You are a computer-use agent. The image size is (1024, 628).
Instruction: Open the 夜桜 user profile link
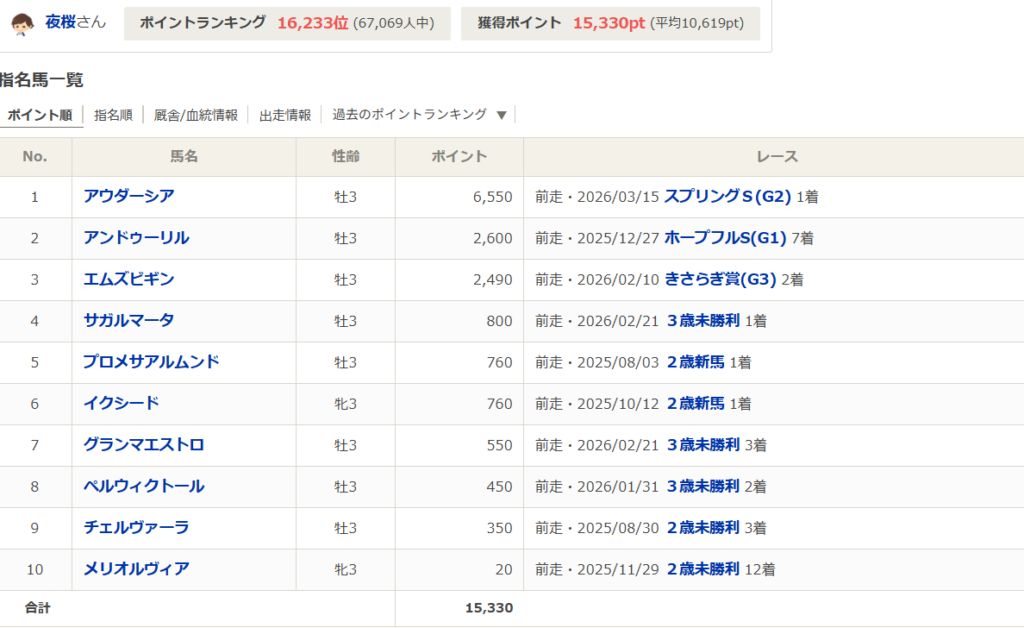pos(61,22)
